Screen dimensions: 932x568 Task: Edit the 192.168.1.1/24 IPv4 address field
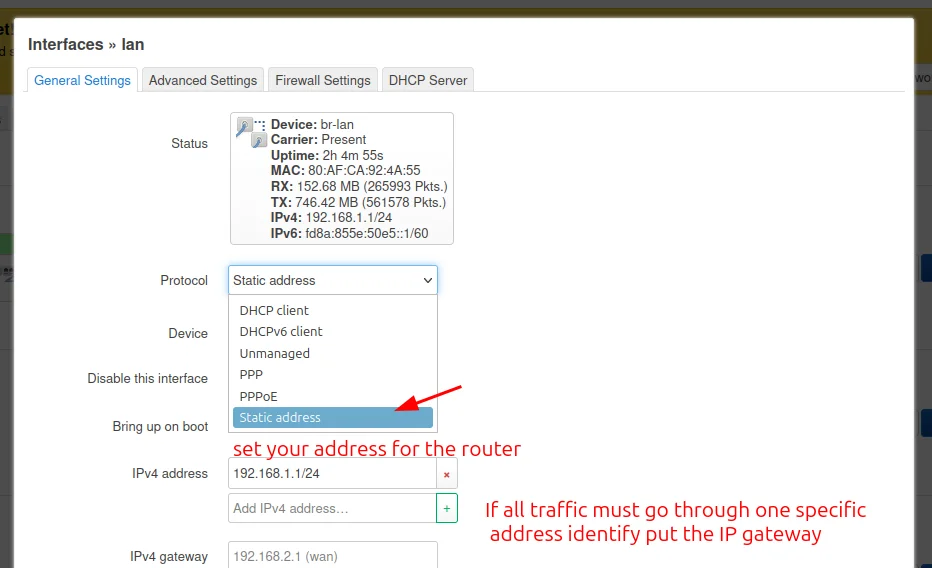pyautogui.click(x=332, y=474)
